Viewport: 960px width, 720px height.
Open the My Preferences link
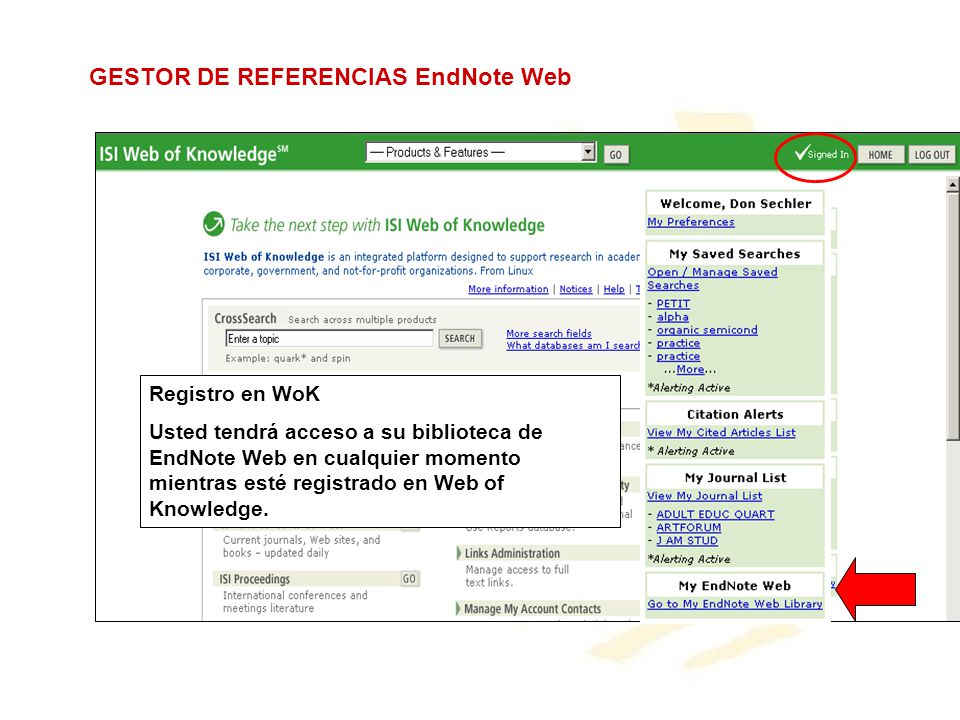[691, 222]
